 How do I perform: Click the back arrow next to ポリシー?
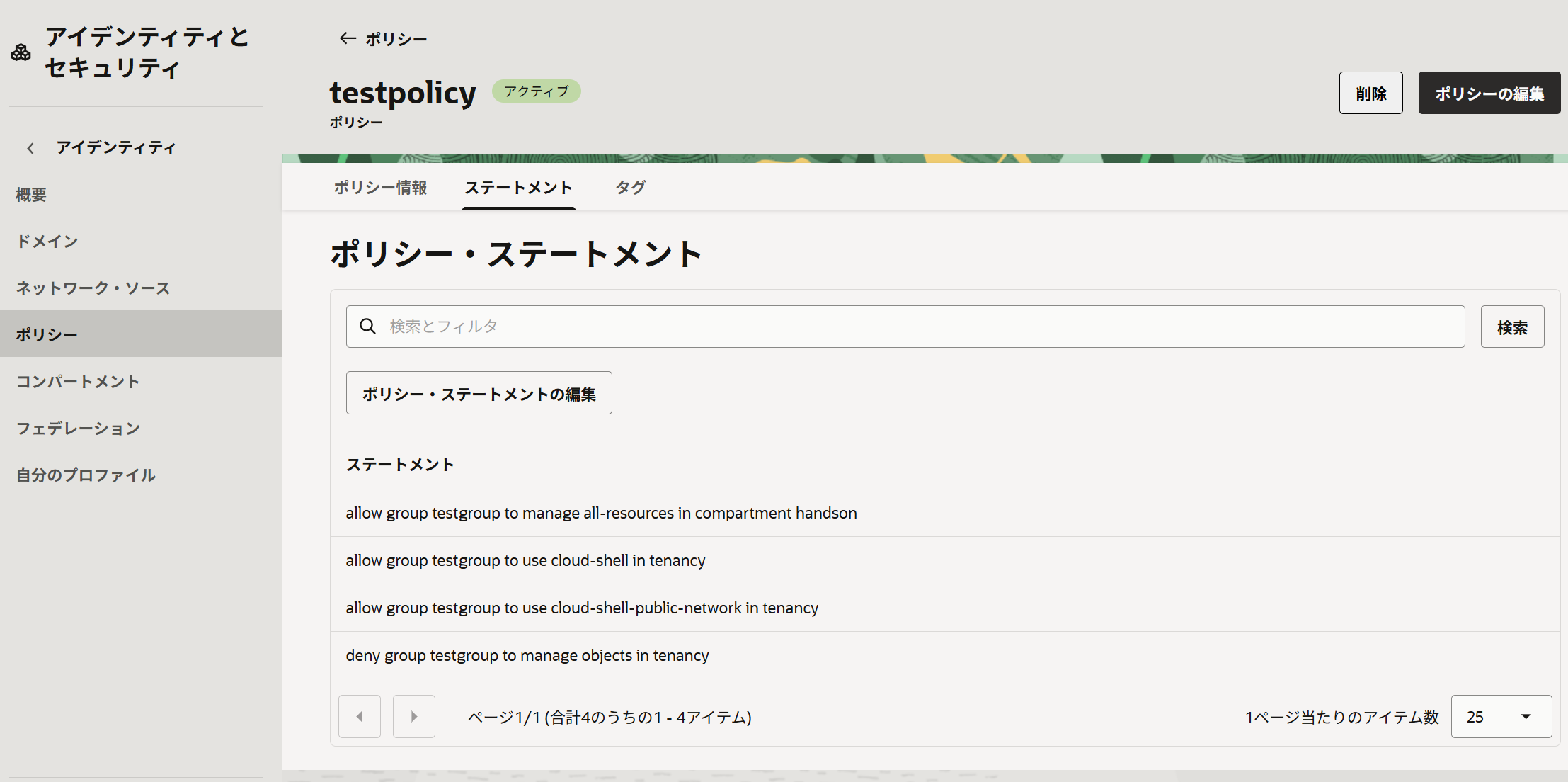[347, 38]
